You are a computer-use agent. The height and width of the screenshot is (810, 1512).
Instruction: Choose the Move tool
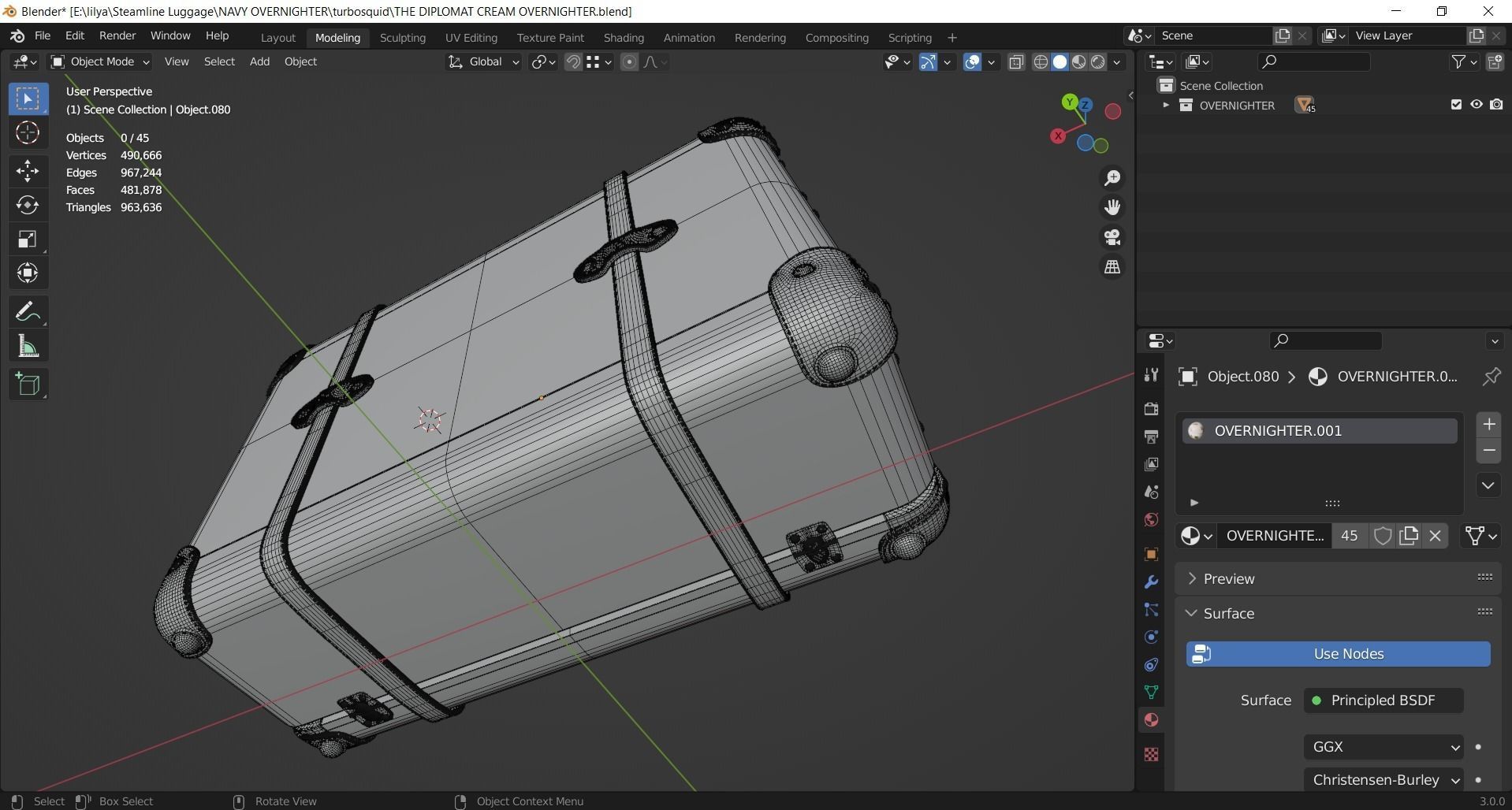pyautogui.click(x=28, y=170)
